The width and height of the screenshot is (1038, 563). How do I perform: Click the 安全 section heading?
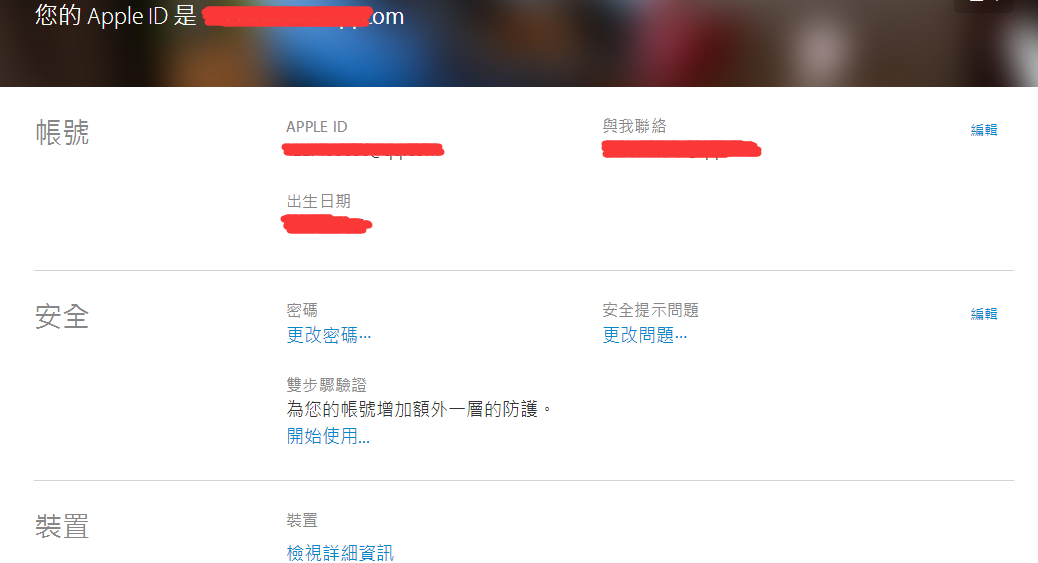[x=62, y=317]
